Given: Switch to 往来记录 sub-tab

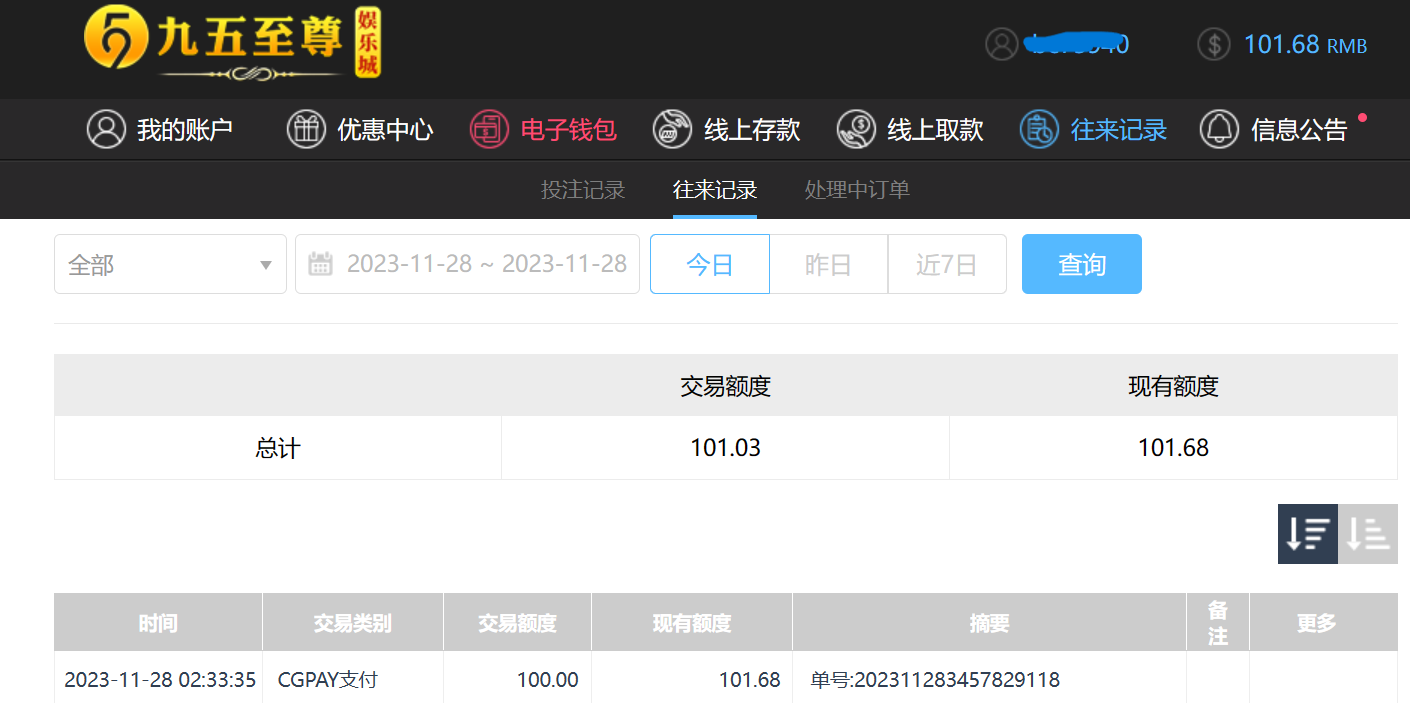Looking at the screenshot, I should tap(715, 189).
